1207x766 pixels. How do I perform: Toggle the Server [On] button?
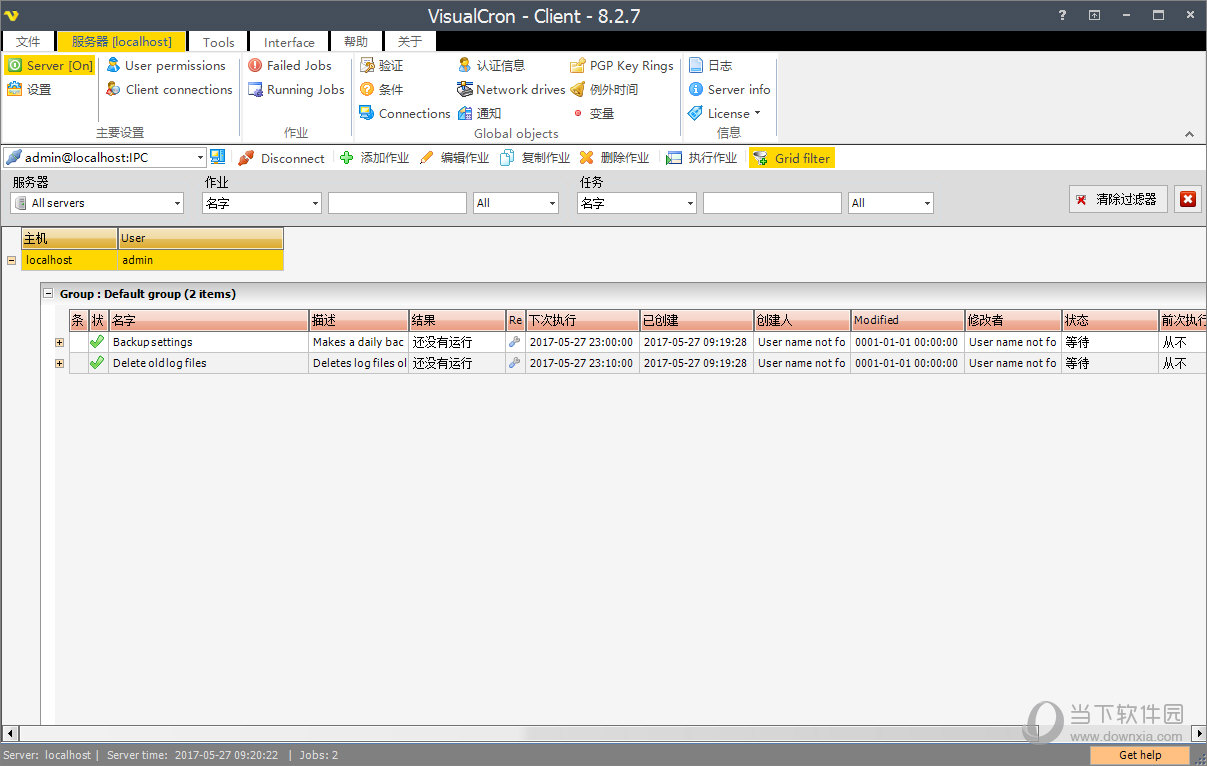tap(51, 66)
